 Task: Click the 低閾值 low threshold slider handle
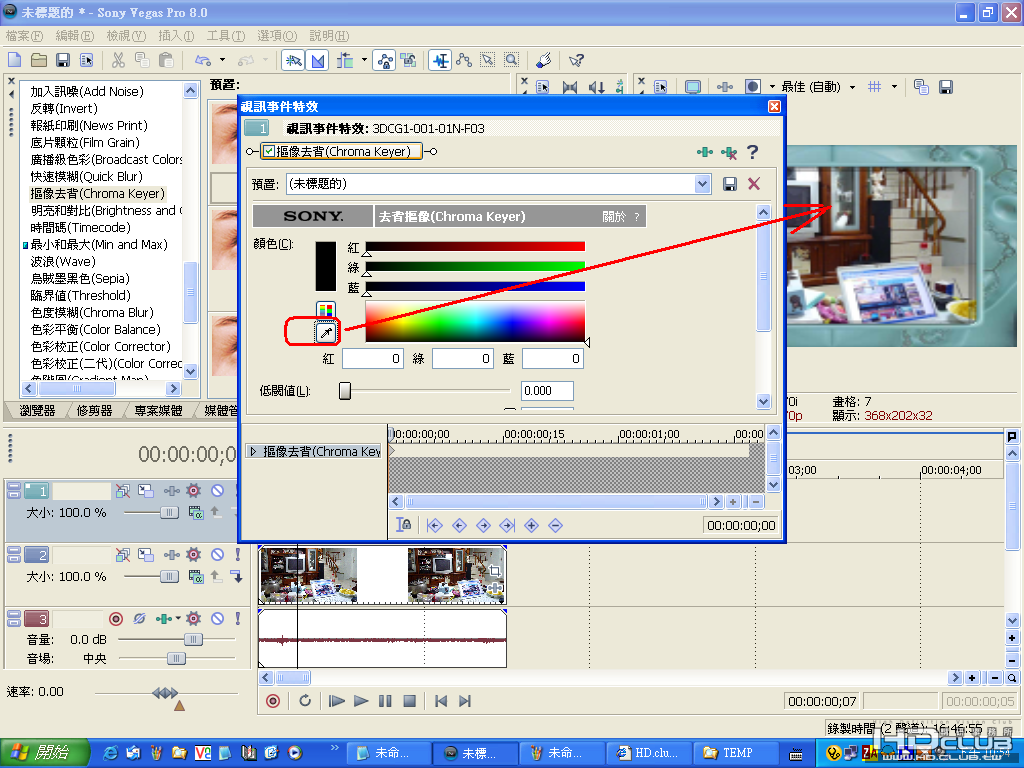345,391
